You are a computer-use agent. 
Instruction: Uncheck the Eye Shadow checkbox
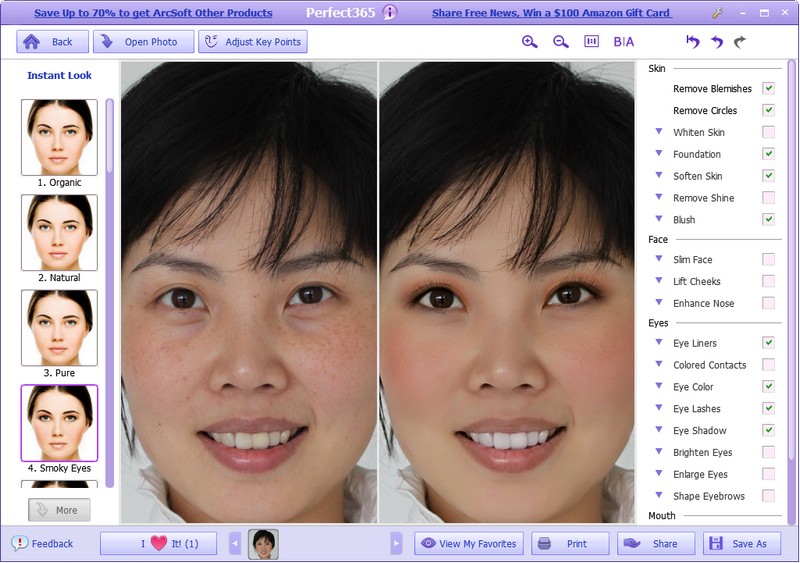[768, 430]
